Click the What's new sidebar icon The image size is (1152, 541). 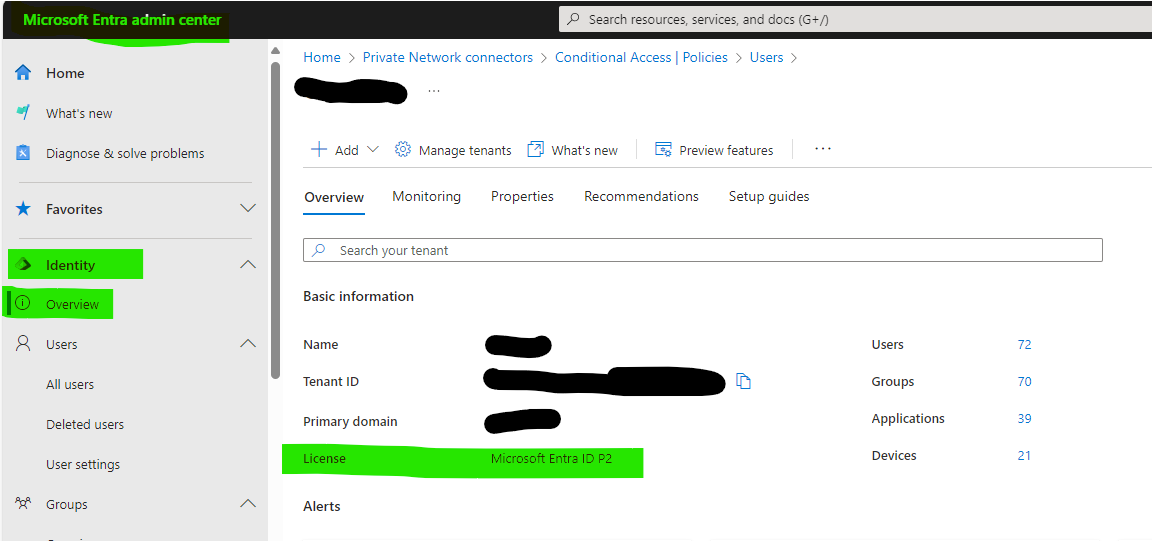24,112
